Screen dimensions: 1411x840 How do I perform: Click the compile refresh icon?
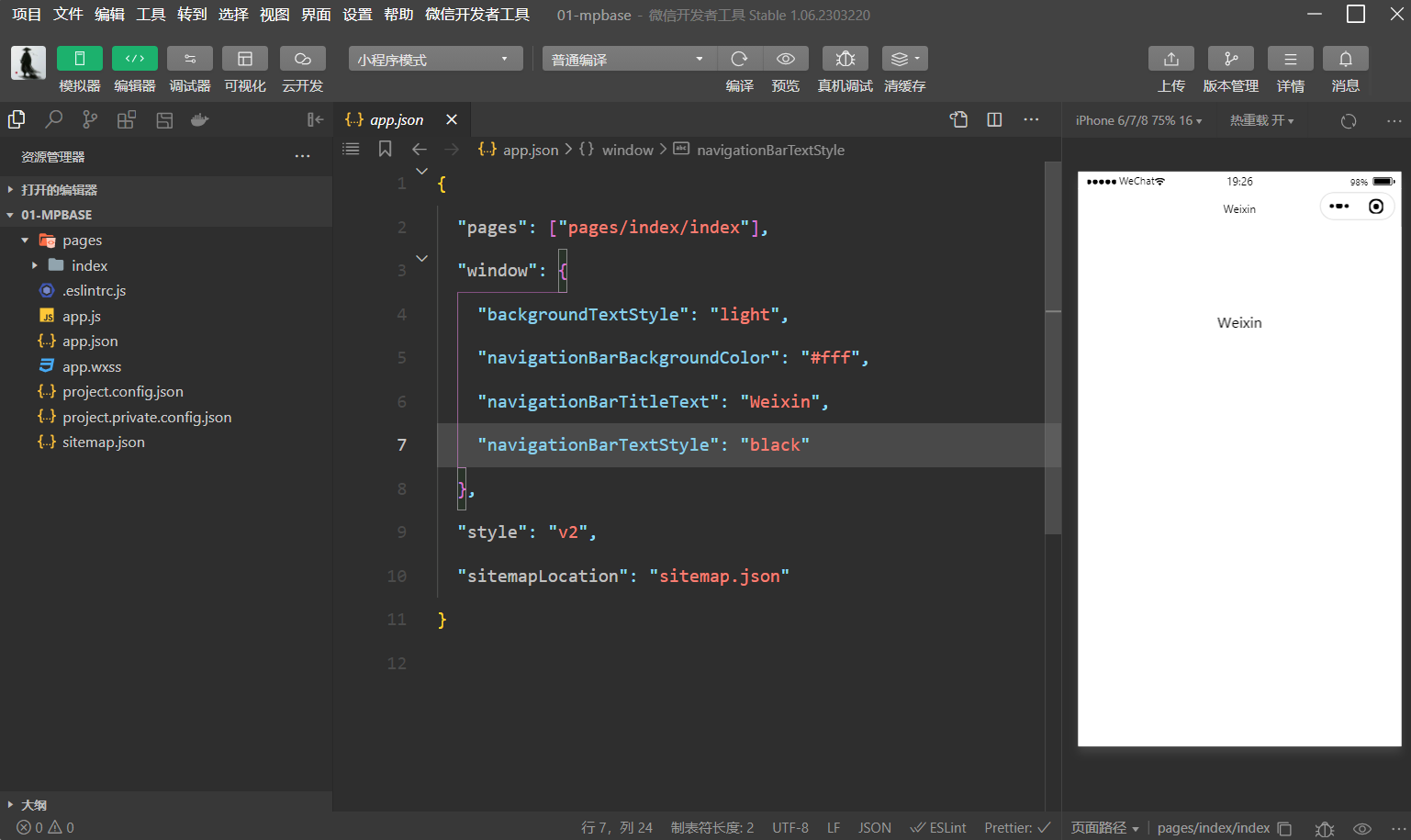tap(739, 59)
